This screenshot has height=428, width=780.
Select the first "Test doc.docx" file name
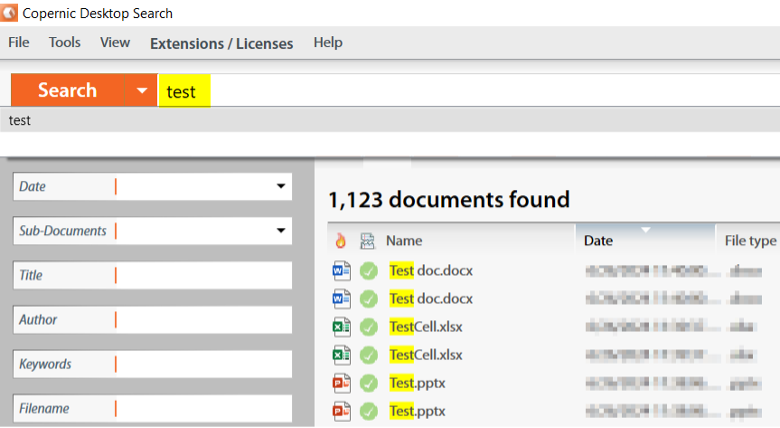(431, 271)
